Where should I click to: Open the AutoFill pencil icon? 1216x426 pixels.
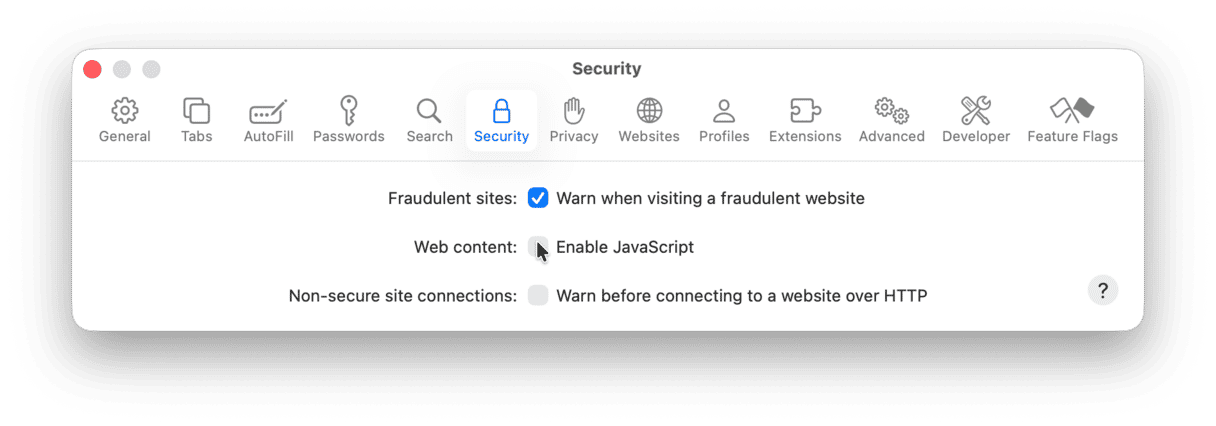[x=268, y=110]
